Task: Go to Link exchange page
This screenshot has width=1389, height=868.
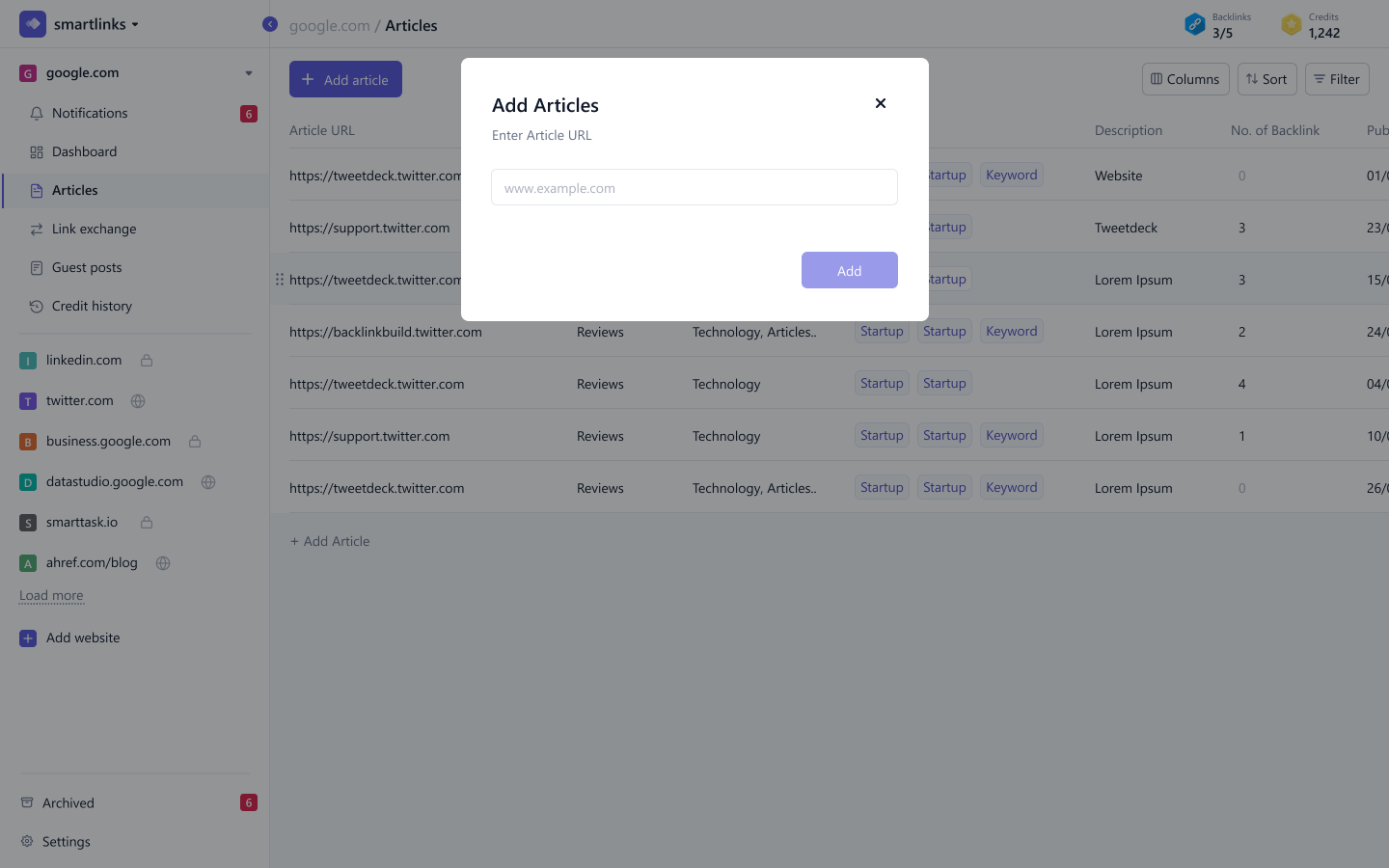Action: 94,229
